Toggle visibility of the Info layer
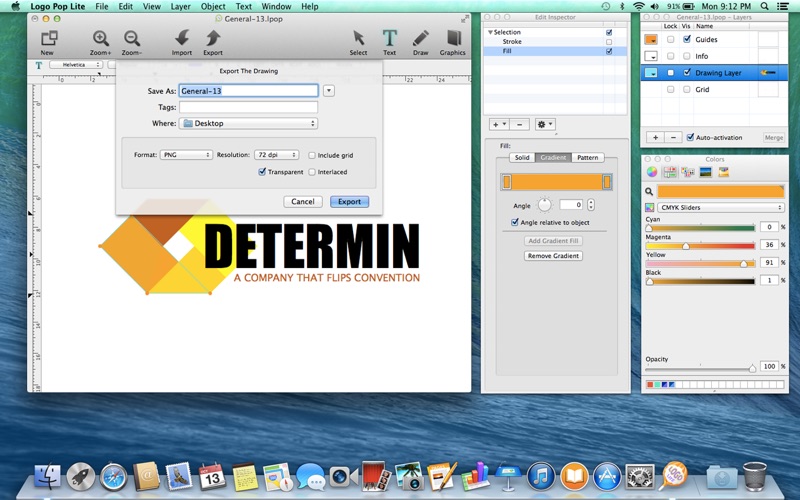 click(x=687, y=56)
